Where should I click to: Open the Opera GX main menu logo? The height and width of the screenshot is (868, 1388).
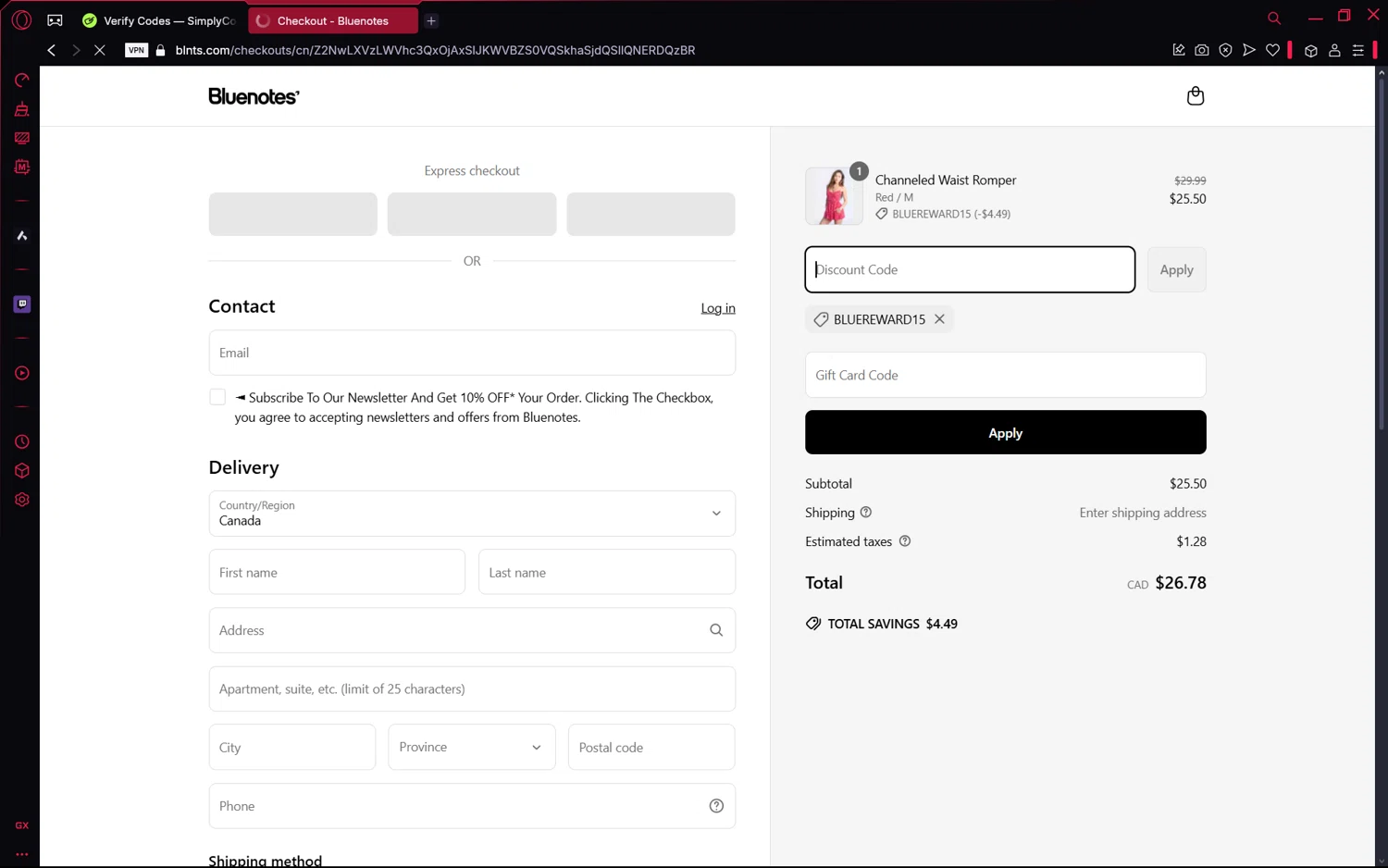21,19
